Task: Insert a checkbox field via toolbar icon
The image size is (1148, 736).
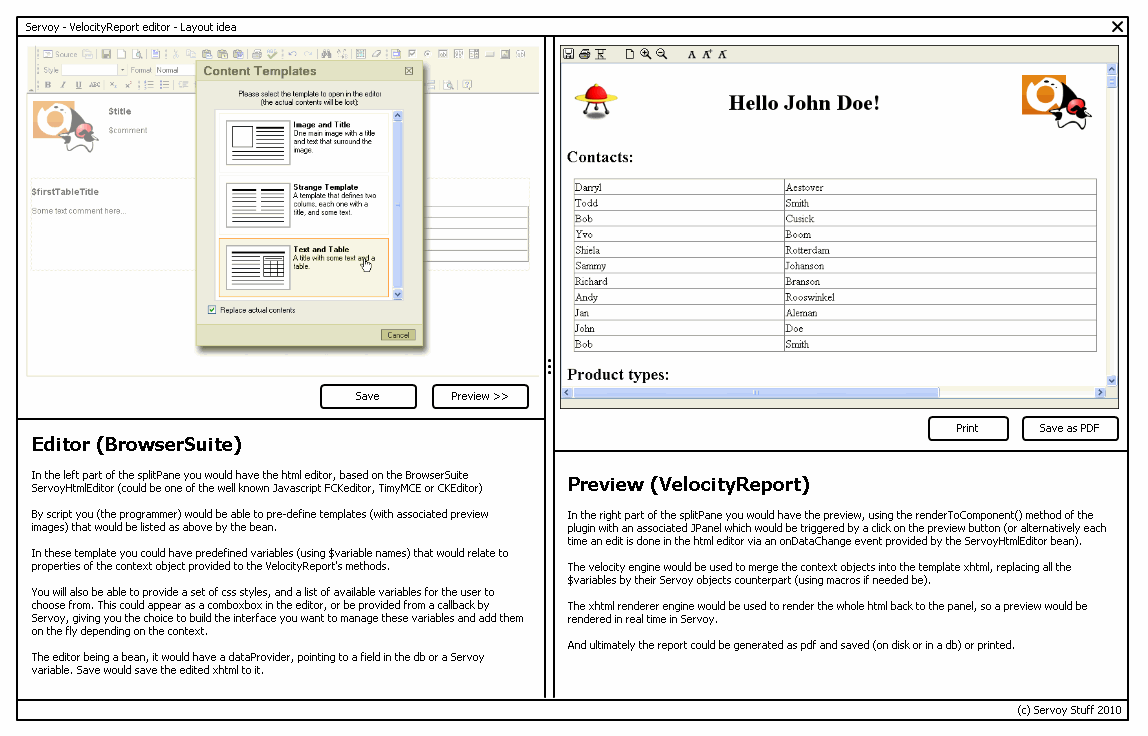Action: click(x=412, y=53)
